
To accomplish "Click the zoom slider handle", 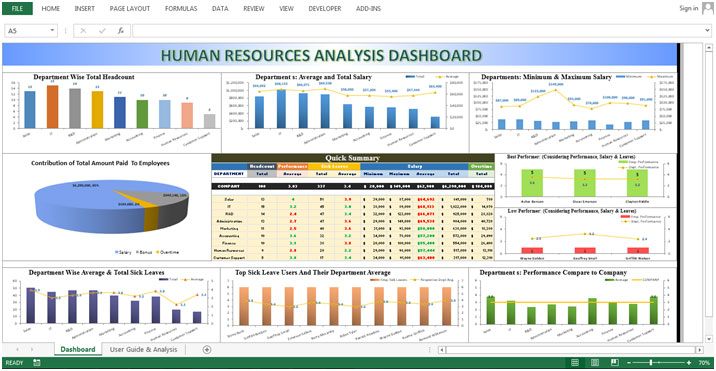I will [650, 363].
